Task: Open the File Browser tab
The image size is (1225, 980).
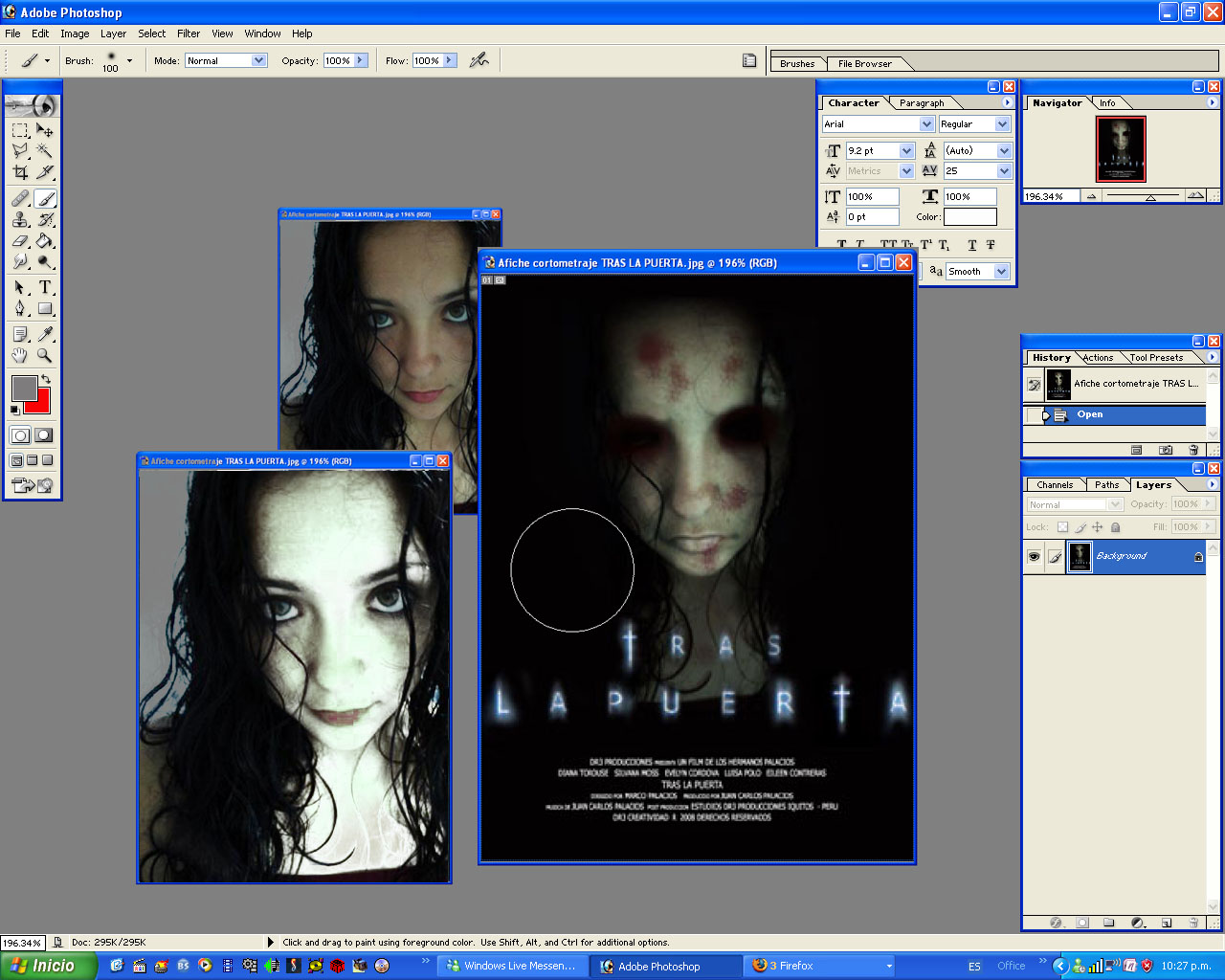Action: pyautogui.click(x=864, y=64)
